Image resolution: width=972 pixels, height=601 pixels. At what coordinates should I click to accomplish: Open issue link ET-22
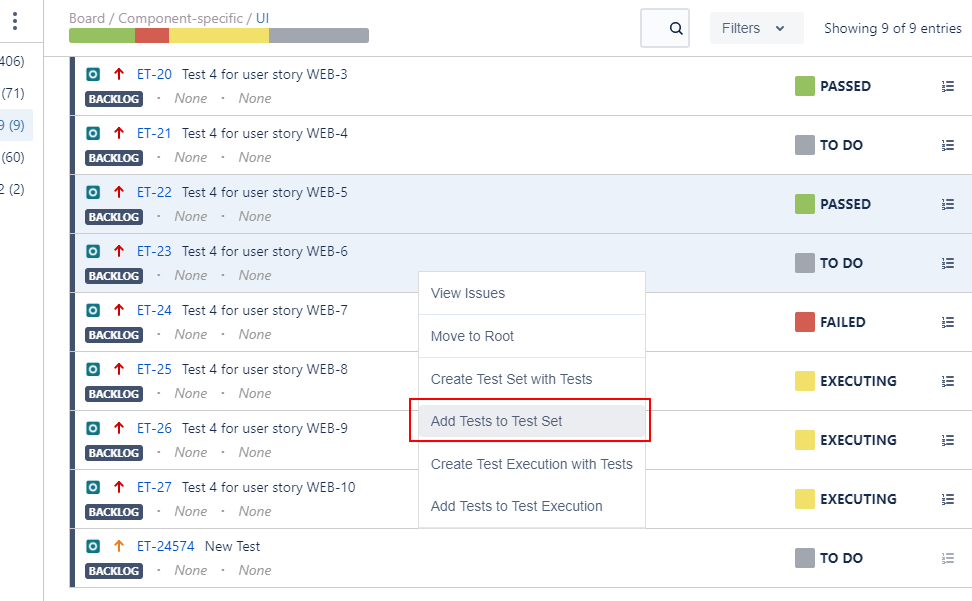coord(154,192)
